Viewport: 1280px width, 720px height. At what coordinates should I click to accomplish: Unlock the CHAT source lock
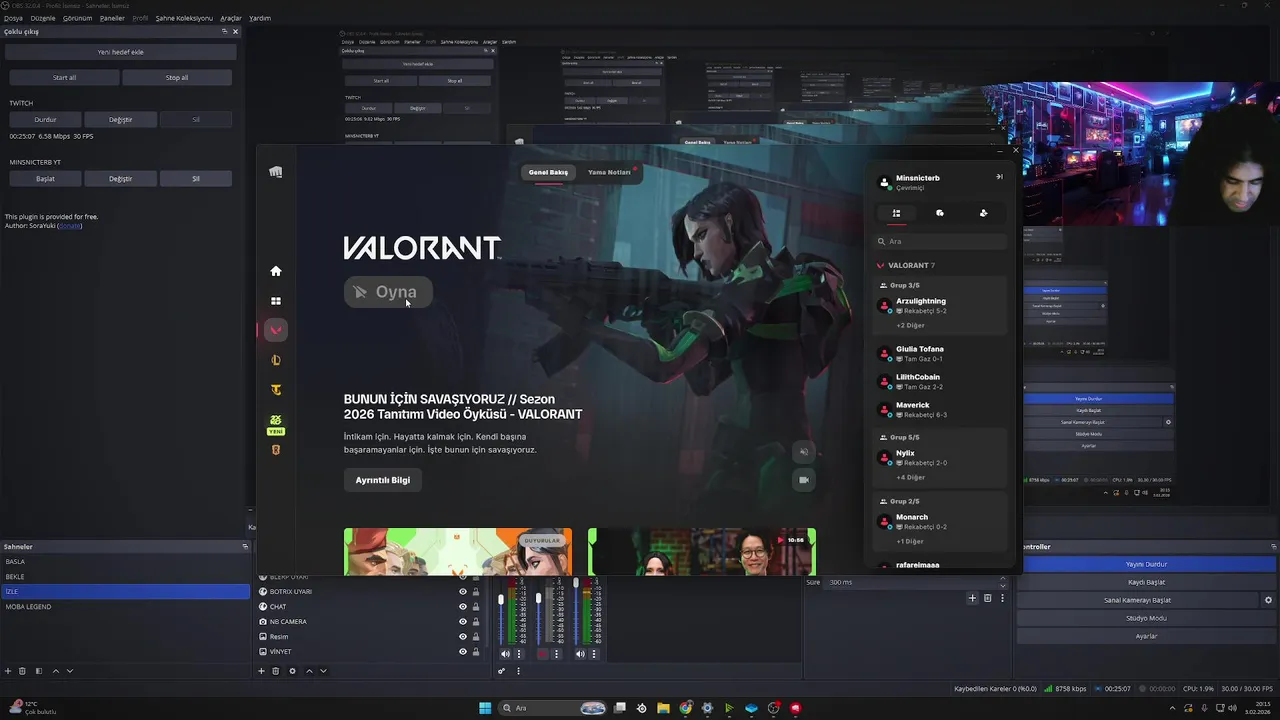(x=476, y=607)
